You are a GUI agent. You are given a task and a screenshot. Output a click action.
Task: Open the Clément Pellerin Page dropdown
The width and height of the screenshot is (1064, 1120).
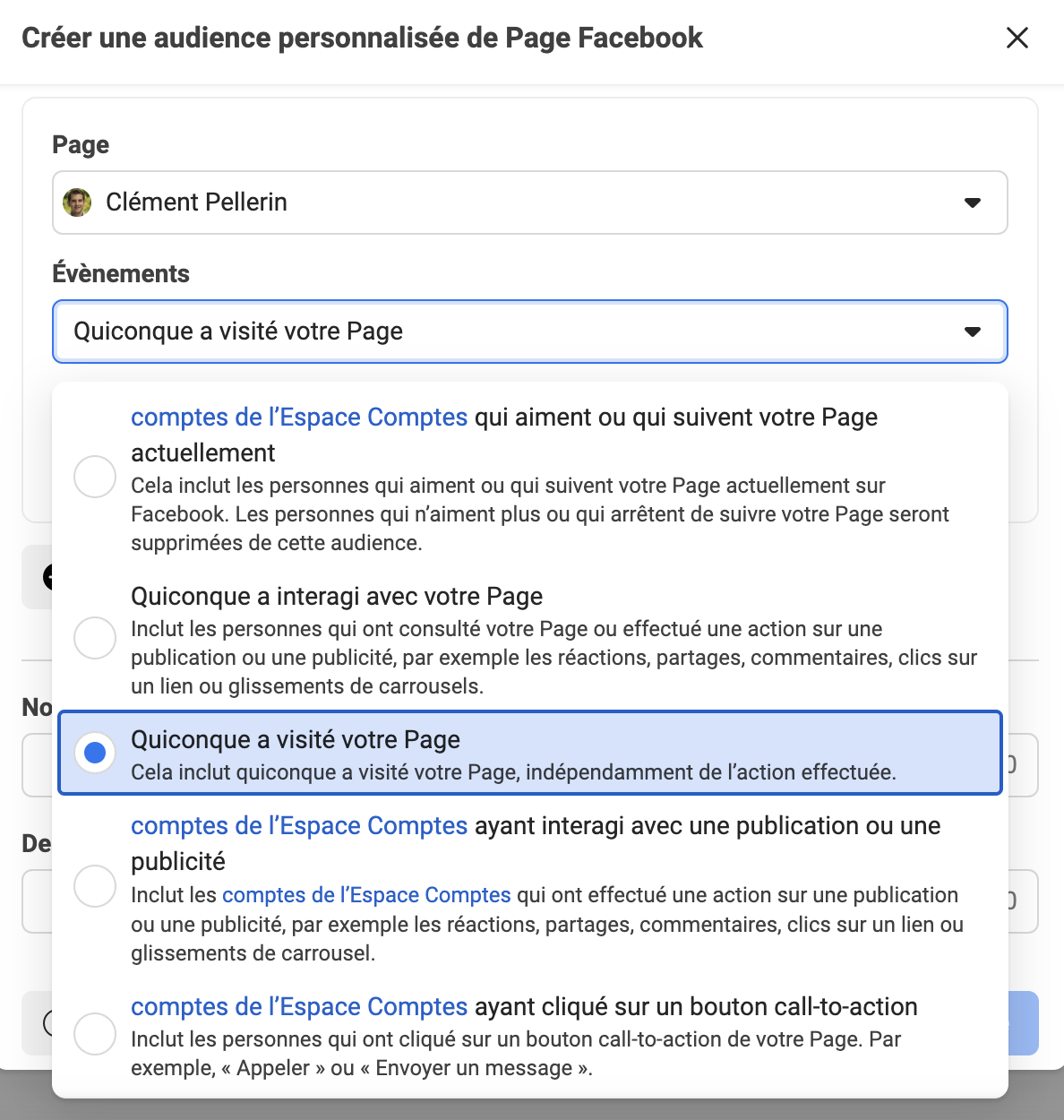click(528, 202)
